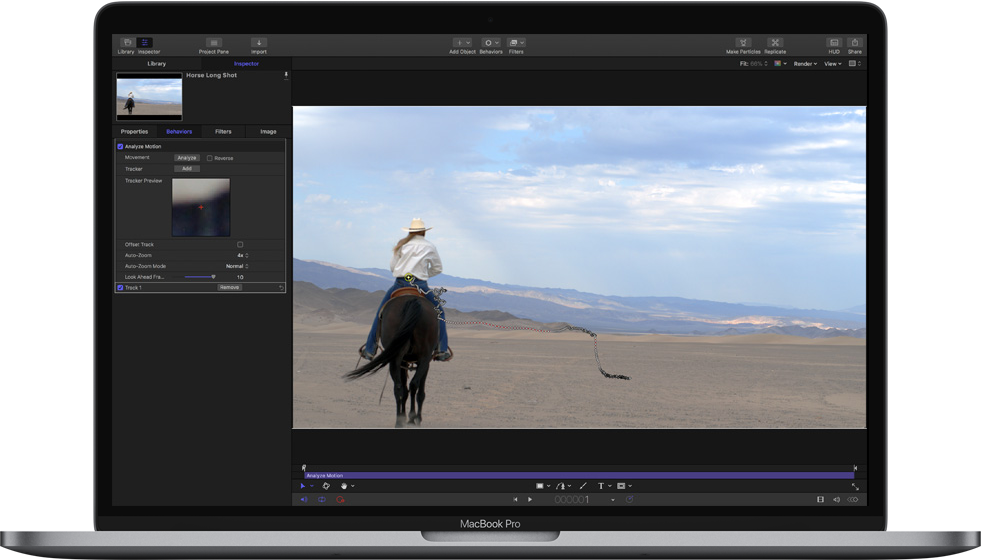981x560 pixels.
Task: Check the Offset Track checkbox
Action: [240, 244]
